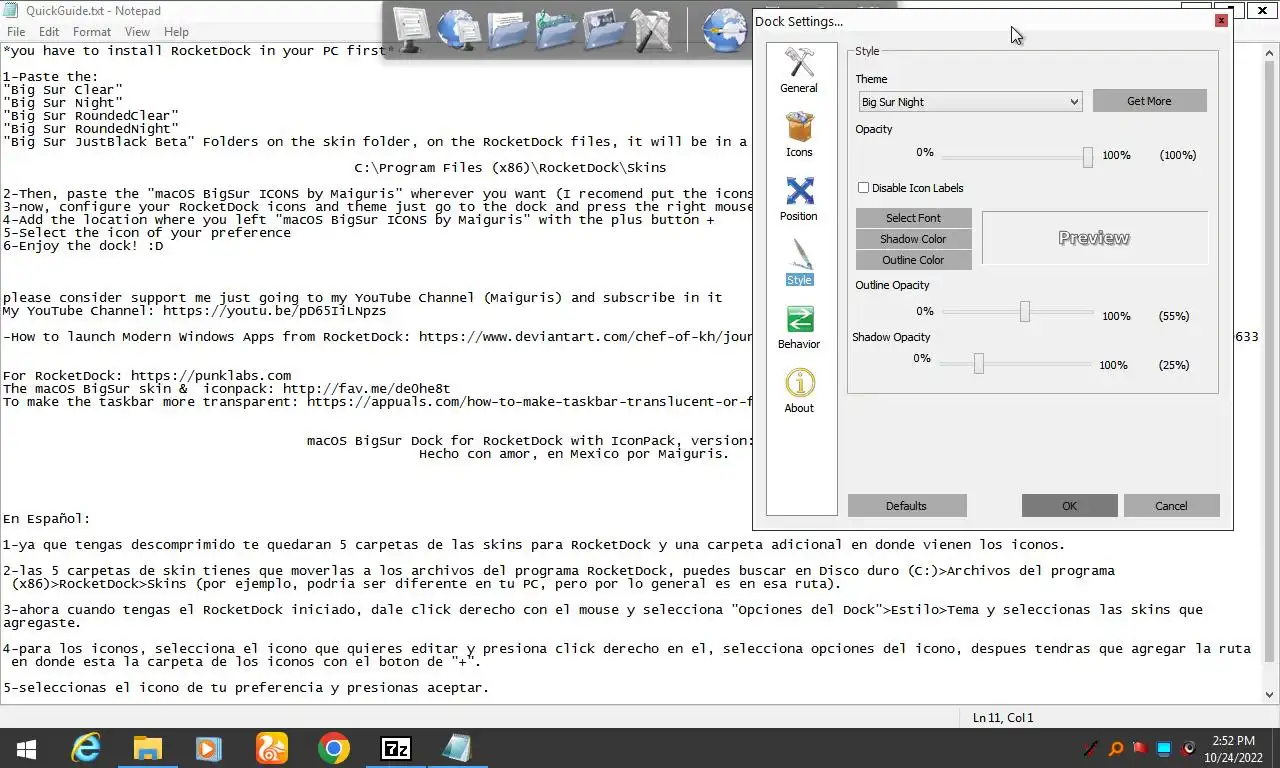Confirm settings with the OK button
1280x768 pixels.
coord(1069,506)
